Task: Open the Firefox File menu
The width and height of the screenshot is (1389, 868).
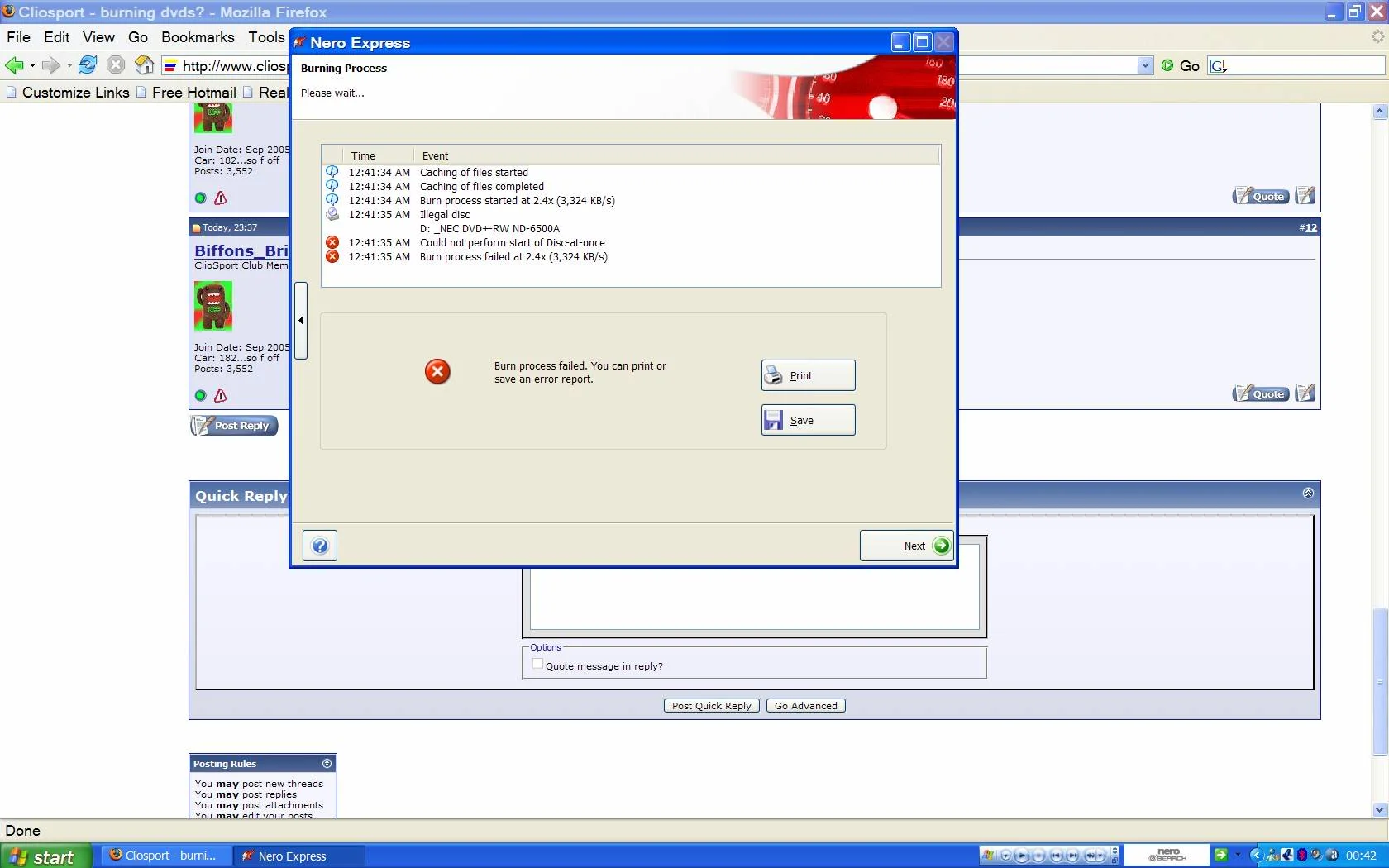Action: click(18, 37)
